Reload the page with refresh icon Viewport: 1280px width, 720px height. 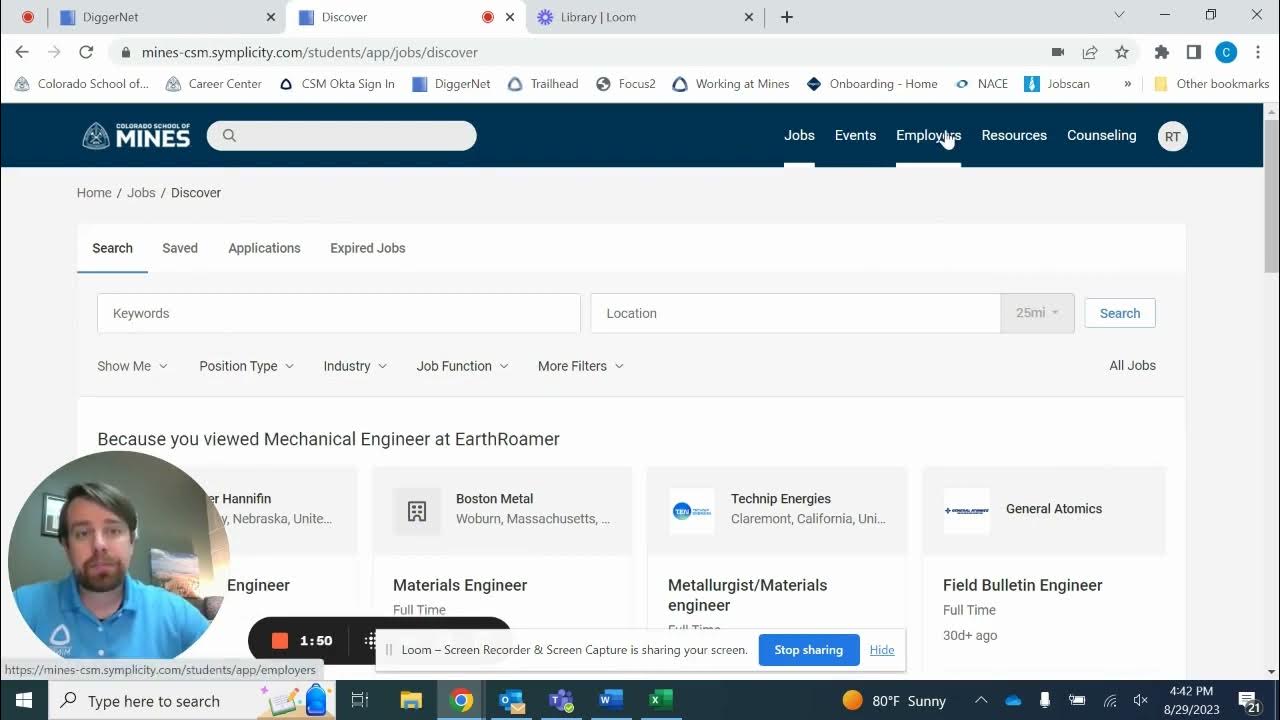click(86, 52)
